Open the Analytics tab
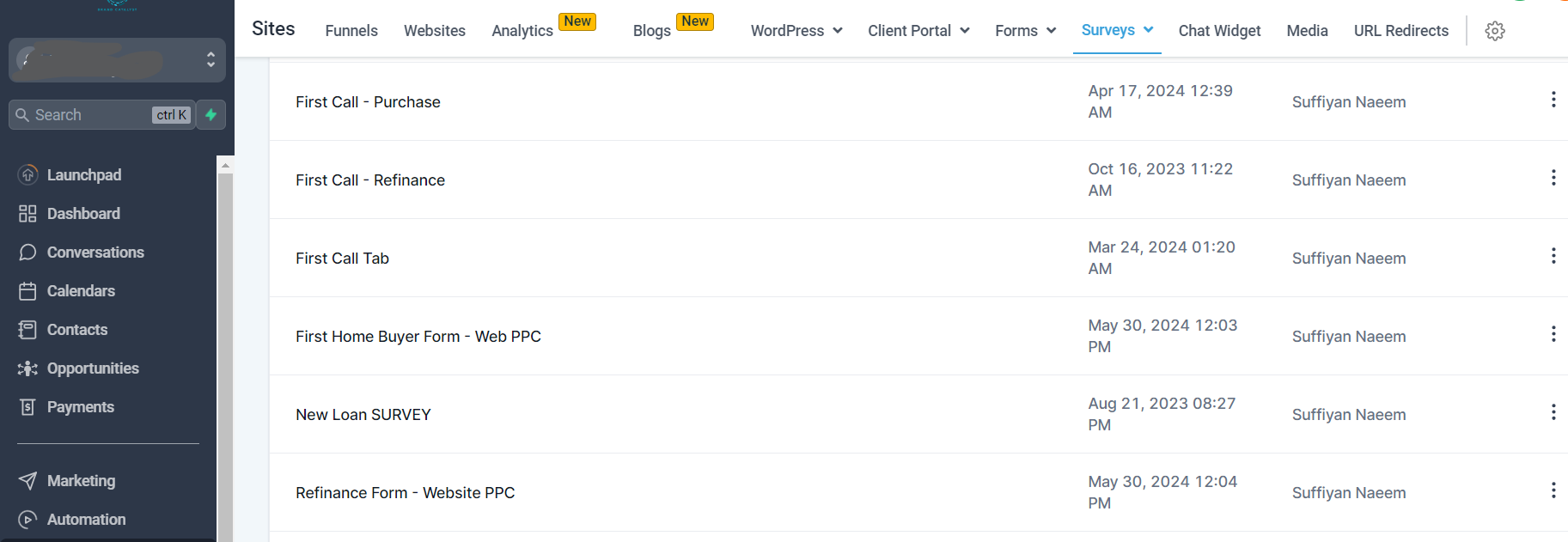Viewport: 1568px width, 542px height. 522,31
